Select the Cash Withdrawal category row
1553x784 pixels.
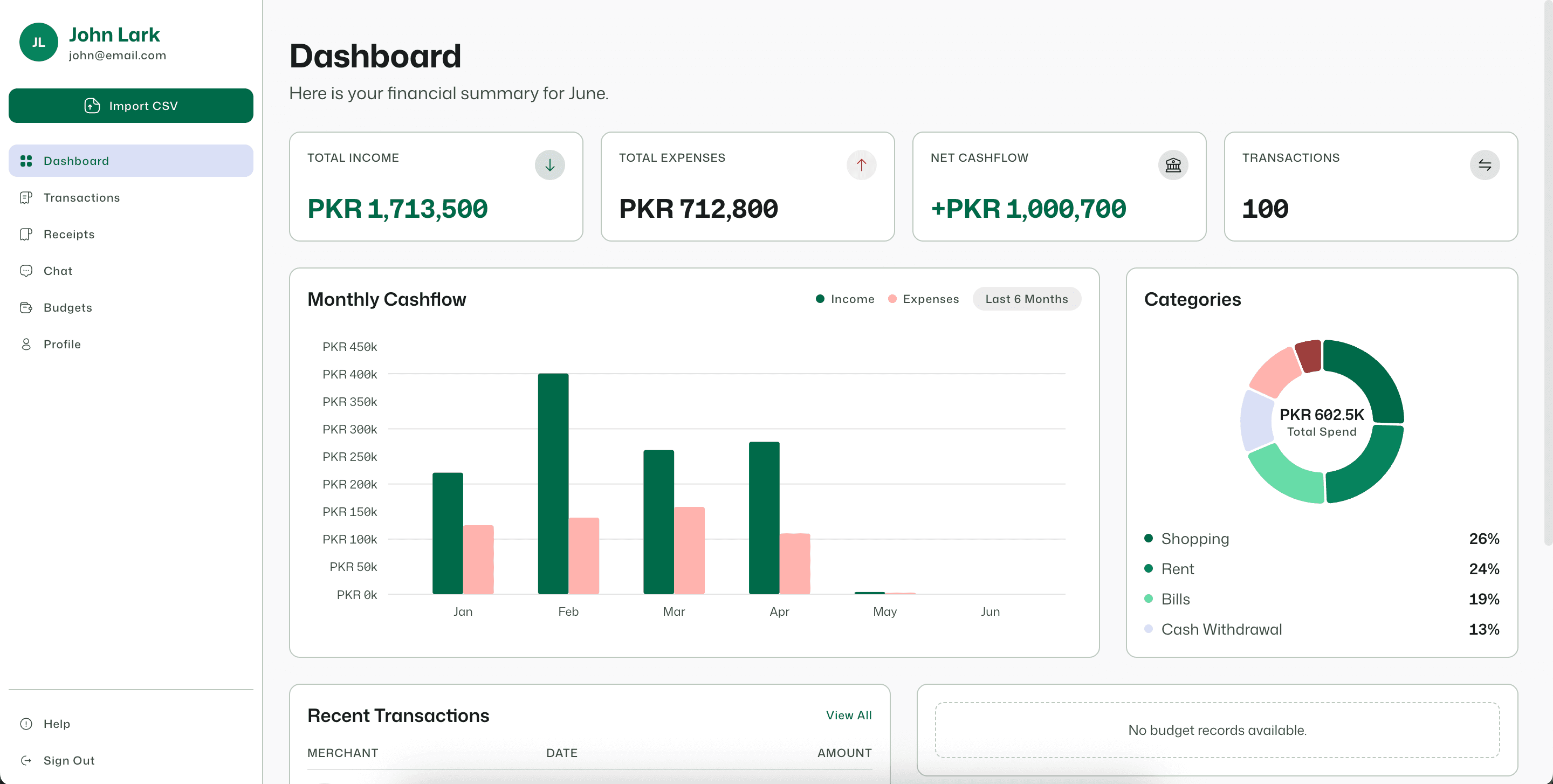(x=1322, y=629)
